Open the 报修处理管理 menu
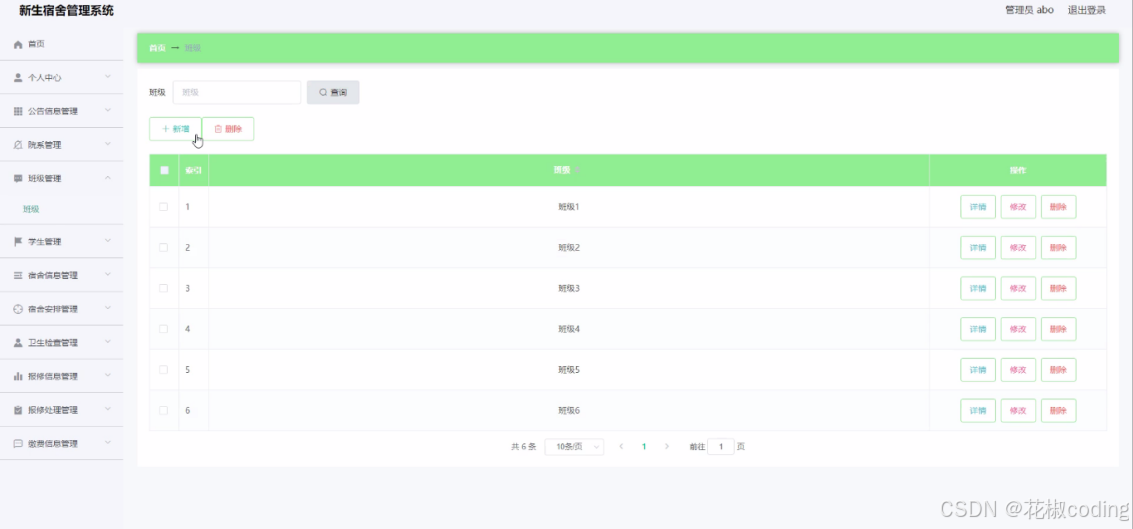1133x529 pixels. [x=61, y=410]
